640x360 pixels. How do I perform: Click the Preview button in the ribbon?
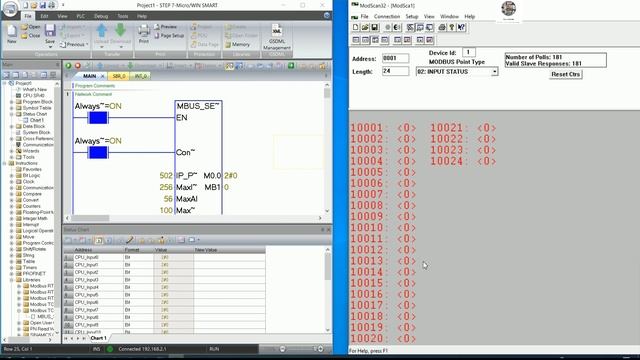point(165,27)
